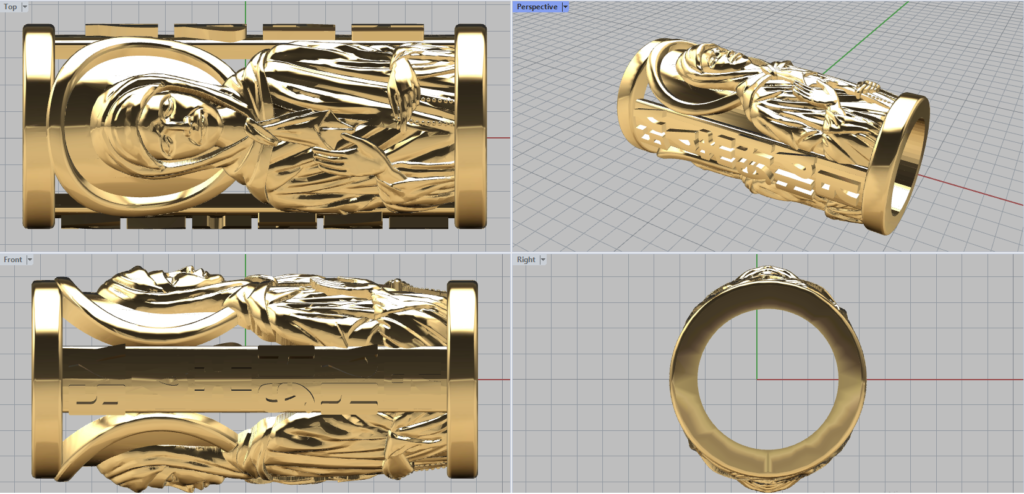This screenshot has height=494, width=1024.
Task: Select the figure's face in Top view
Action: [x=175, y=128]
